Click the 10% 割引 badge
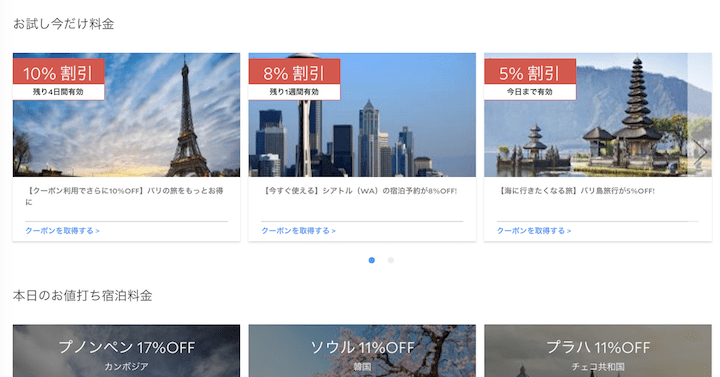 (x=58, y=72)
